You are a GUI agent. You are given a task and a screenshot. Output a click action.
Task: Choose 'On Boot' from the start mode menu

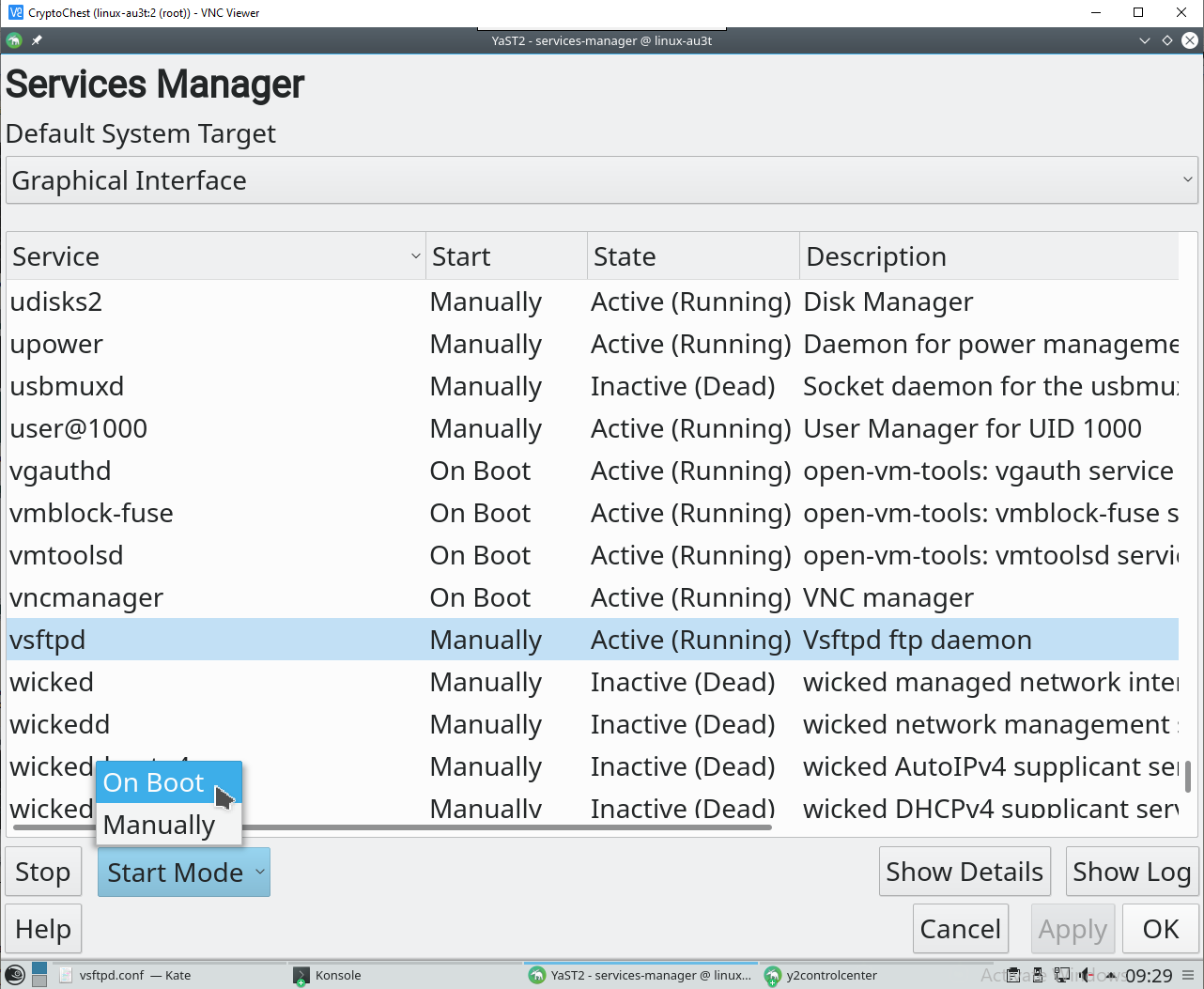pos(154,782)
